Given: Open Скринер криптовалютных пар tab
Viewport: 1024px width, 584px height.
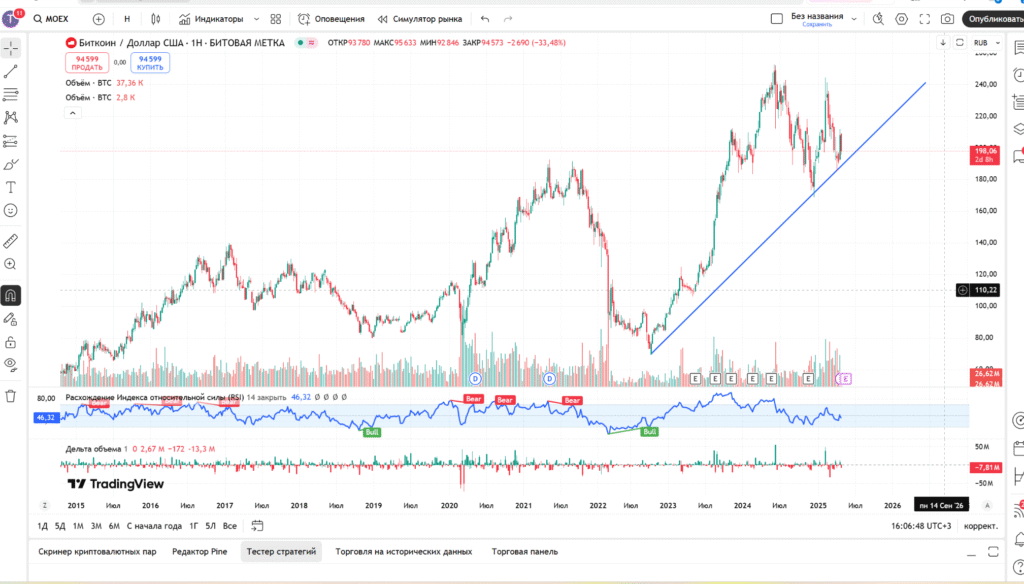Looking at the screenshot, I should pyautogui.click(x=97, y=552).
